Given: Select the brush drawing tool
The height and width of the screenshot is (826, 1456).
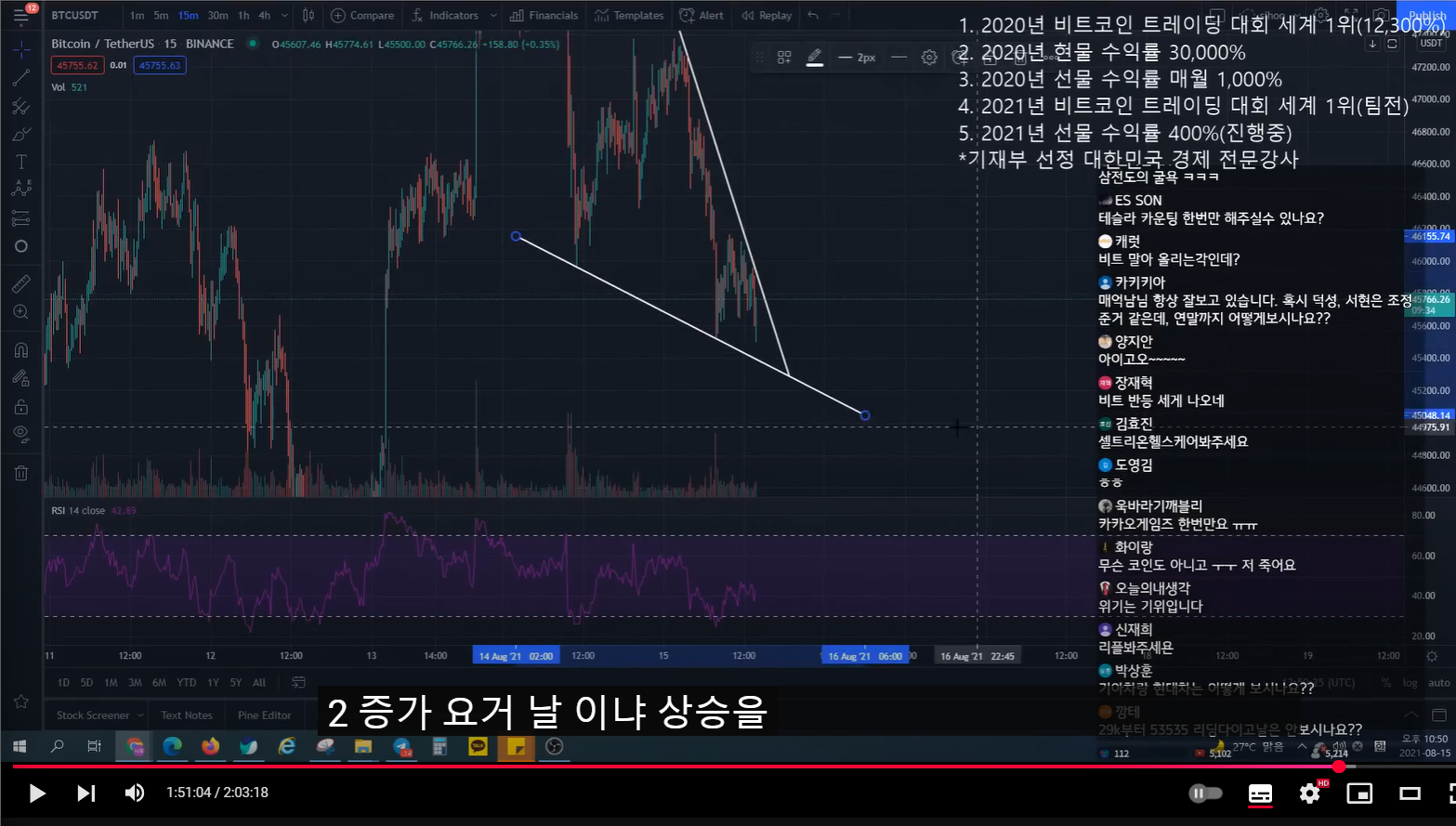Looking at the screenshot, I should (21, 135).
